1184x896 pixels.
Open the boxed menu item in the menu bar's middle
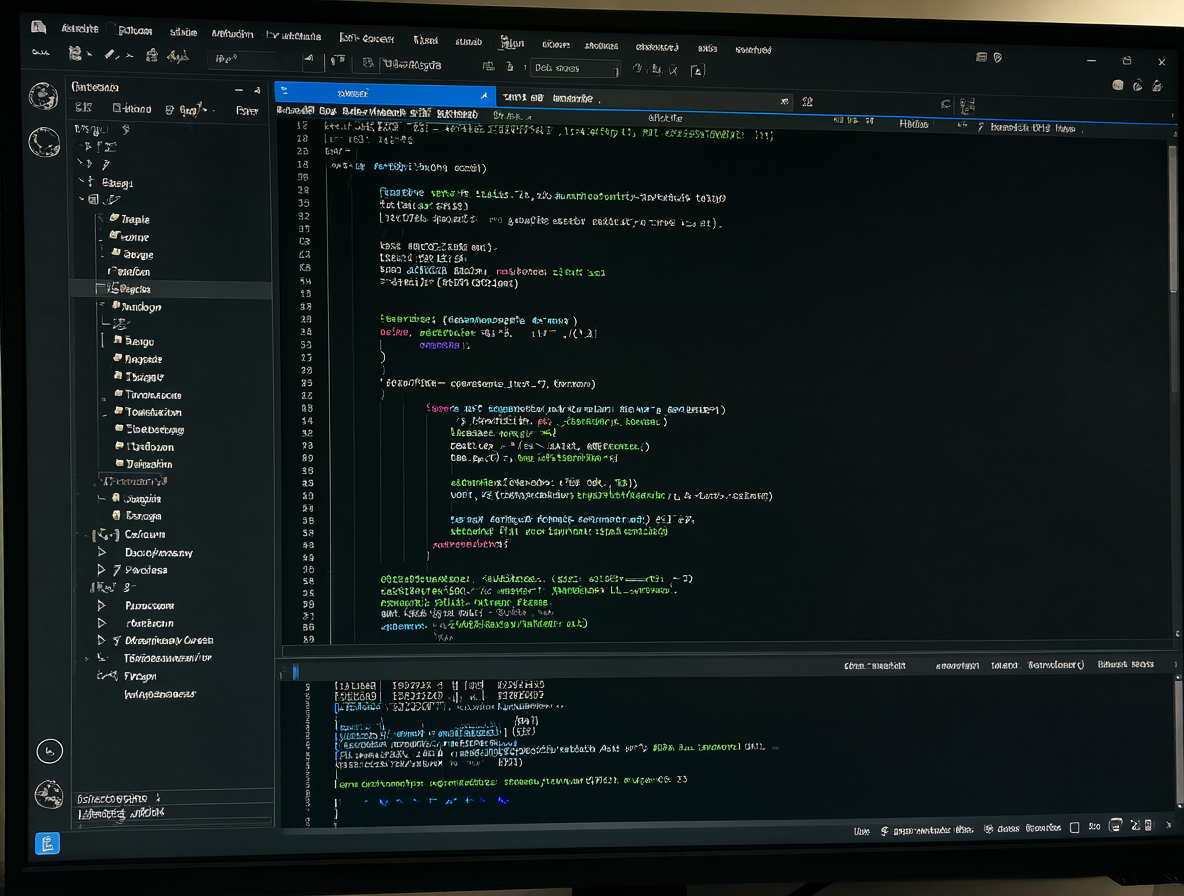point(512,42)
